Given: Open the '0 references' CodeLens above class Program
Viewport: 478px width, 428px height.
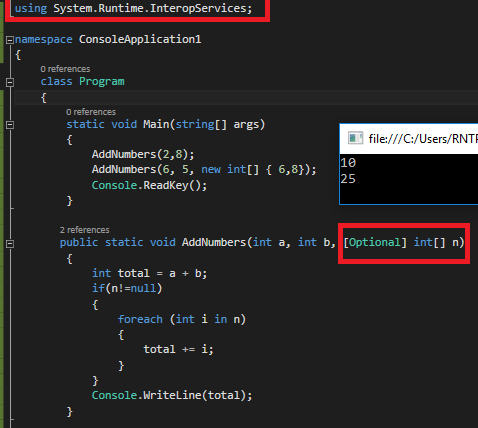Looking at the screenshot, I should pos(65,69).
